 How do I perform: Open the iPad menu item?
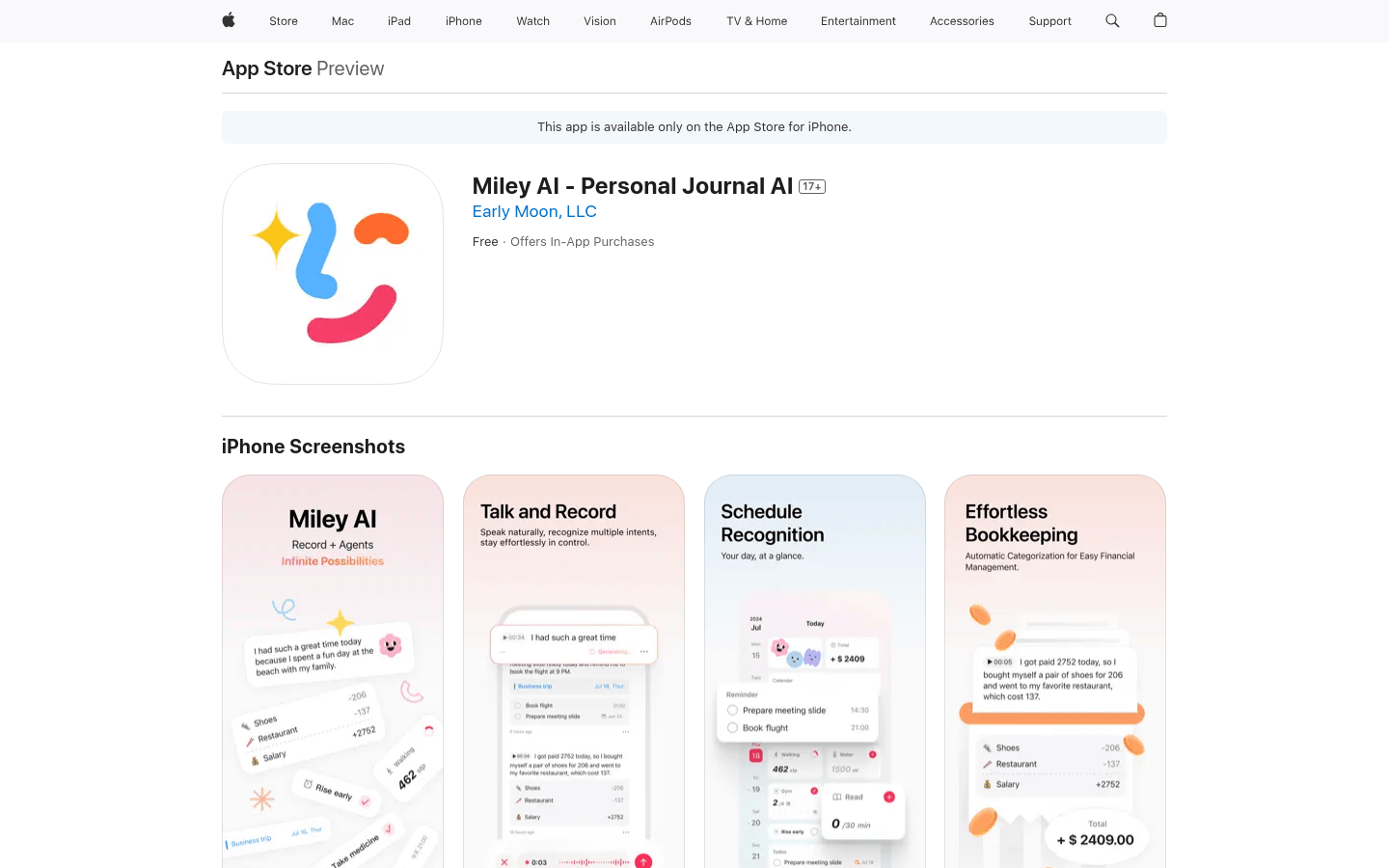tap(399, 21)
